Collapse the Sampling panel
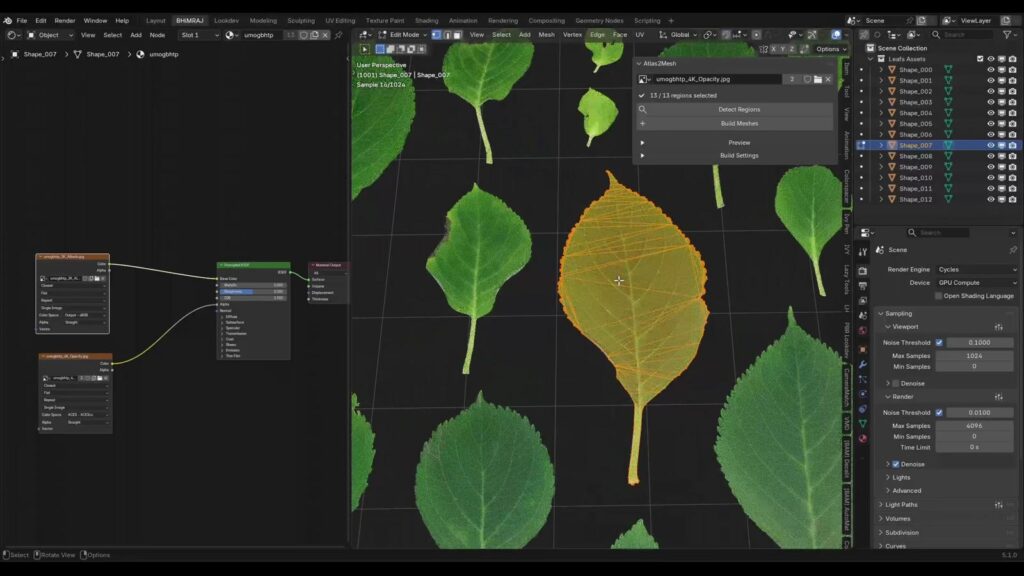The image size is (1024, 576). pos(898,313)
